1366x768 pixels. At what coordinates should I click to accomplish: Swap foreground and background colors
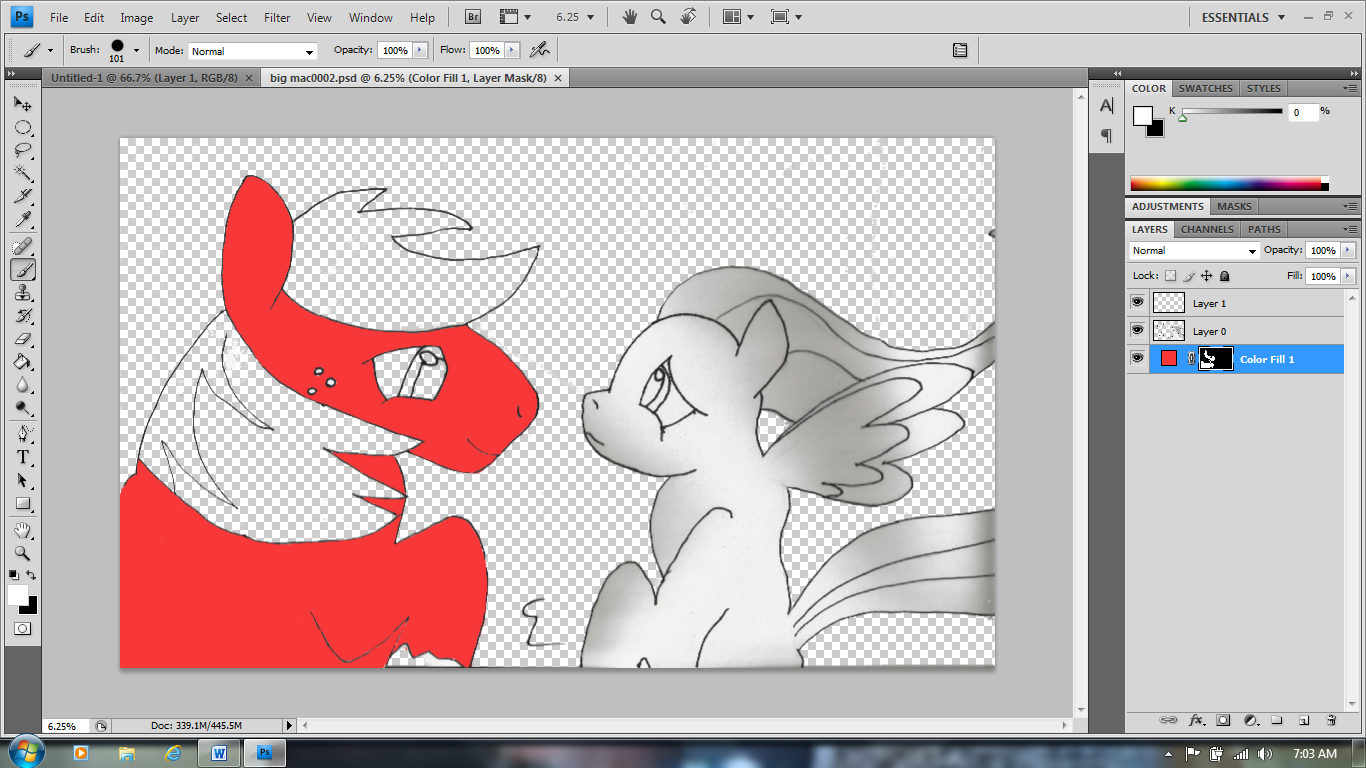point(31,575)
